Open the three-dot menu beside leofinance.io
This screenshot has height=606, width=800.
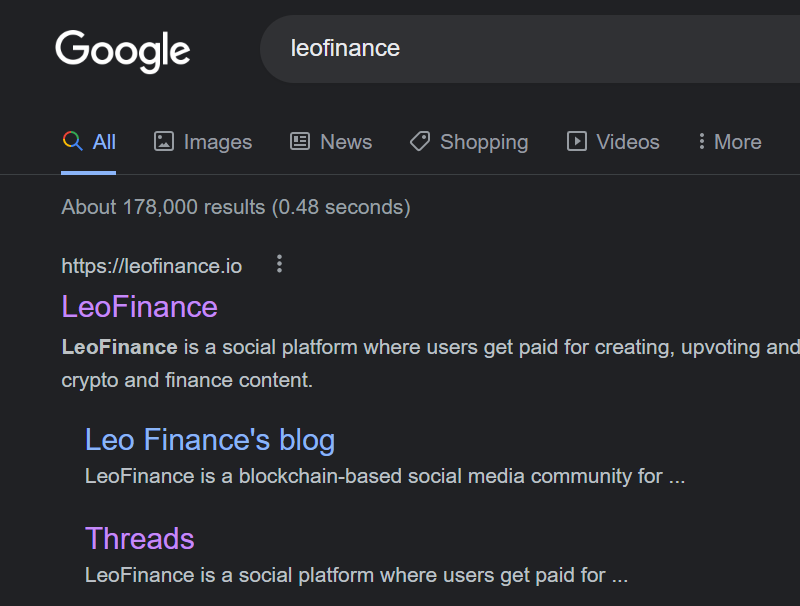279,264
